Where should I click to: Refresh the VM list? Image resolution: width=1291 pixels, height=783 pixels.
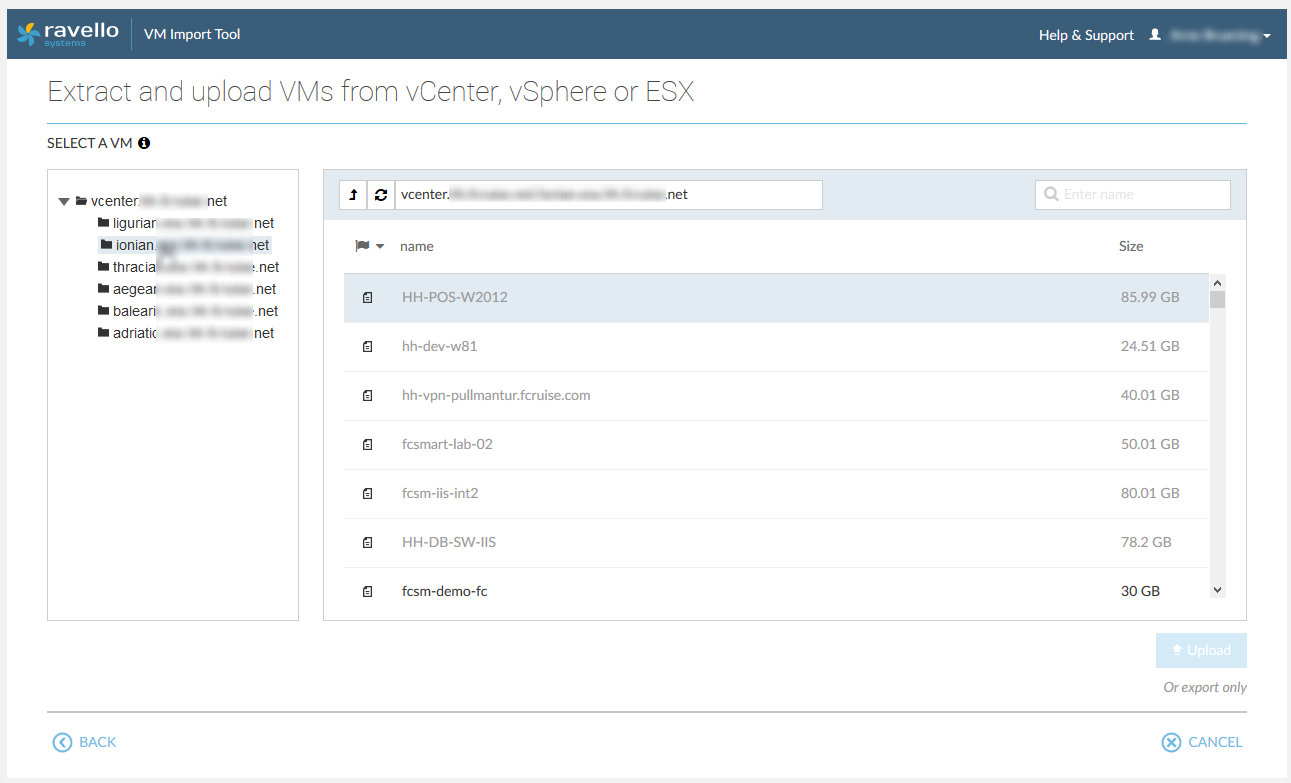point(381,195)
